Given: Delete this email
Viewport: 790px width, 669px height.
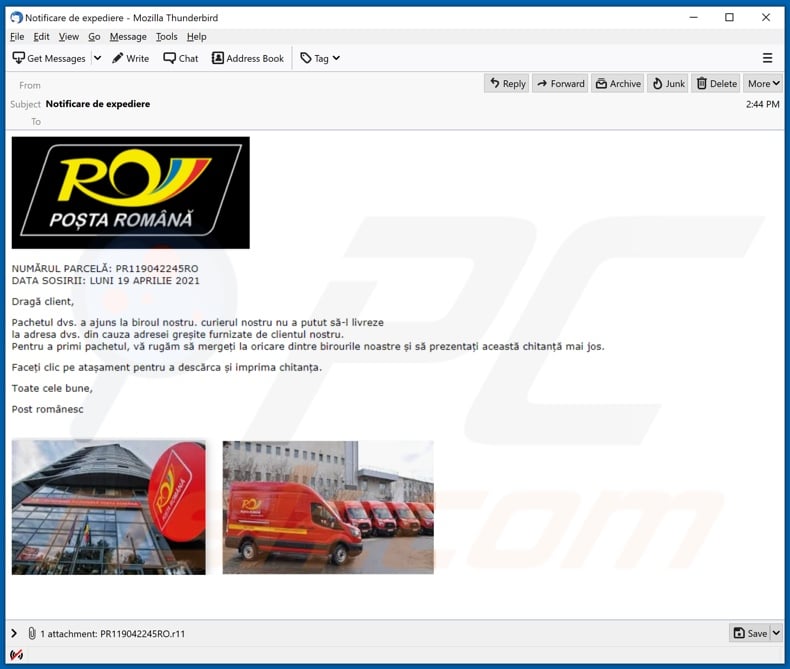Looking at the screenshot, I should click(716, 84).
